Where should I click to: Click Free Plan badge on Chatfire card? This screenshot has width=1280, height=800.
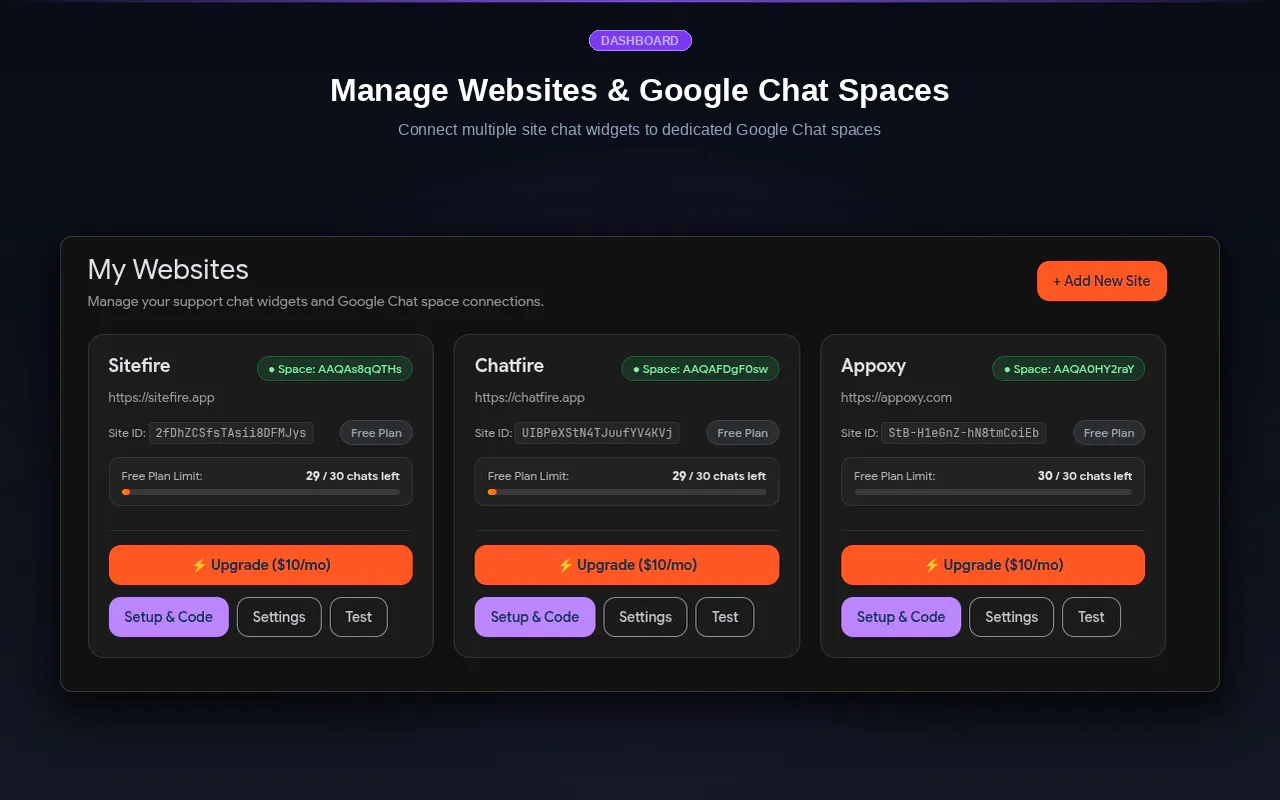tap(742, 433)
